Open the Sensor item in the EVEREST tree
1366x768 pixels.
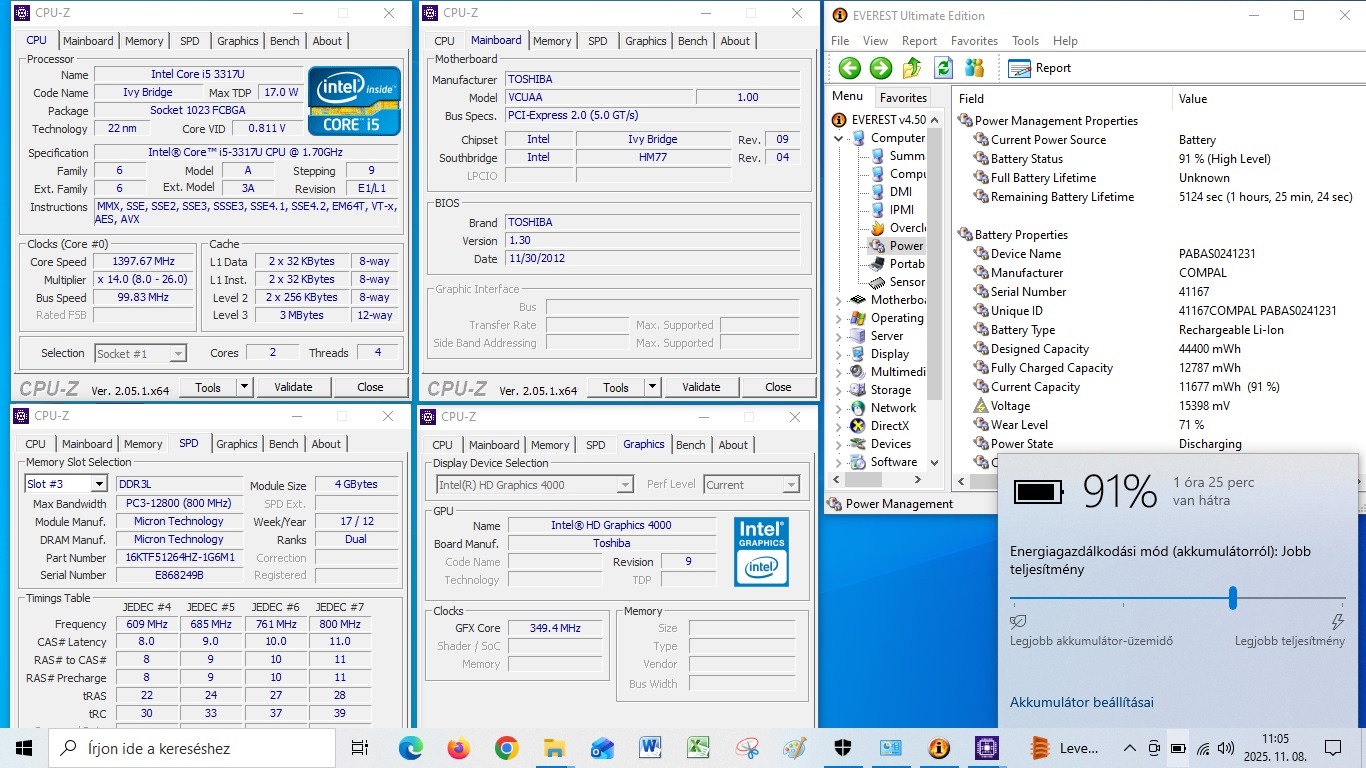click(x=906, y=282)
